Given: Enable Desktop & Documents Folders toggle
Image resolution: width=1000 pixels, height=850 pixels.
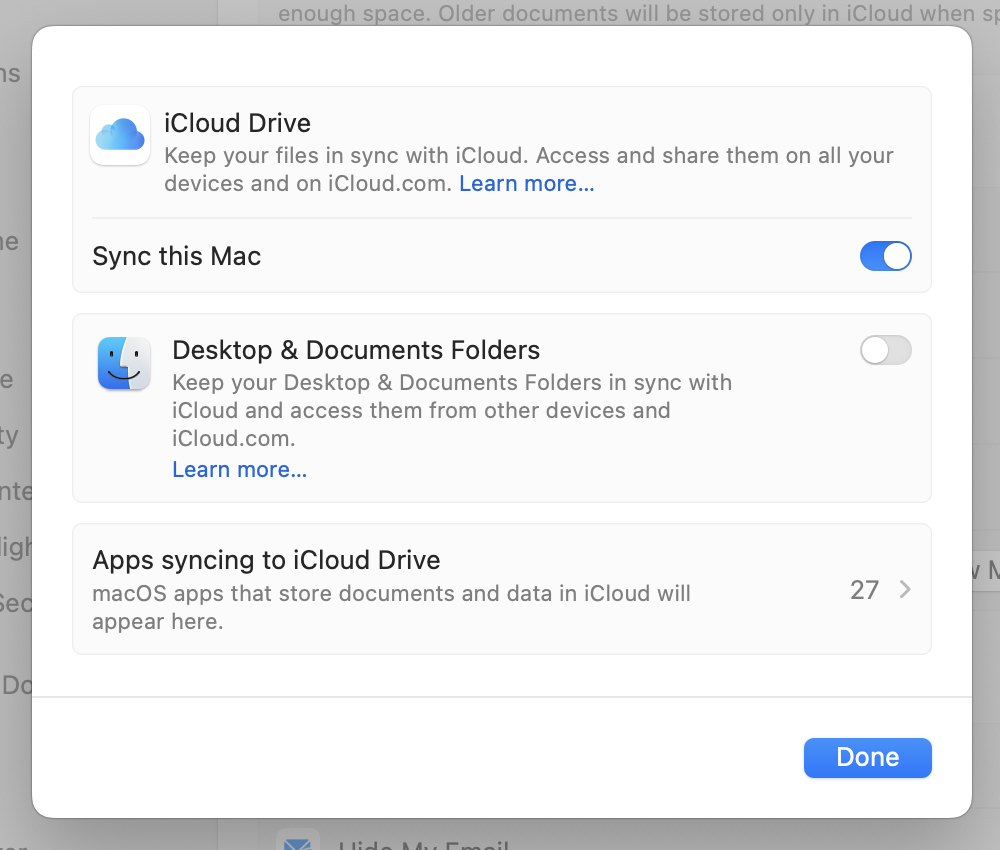Looking at the screenshot, I should click(x=885, y=350).
